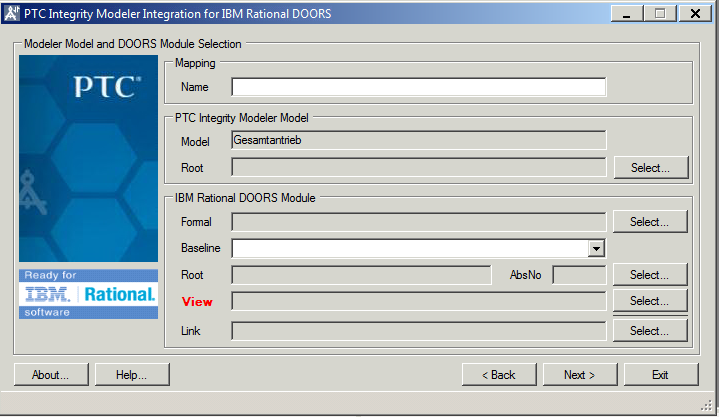Exit the integration wizard

pos(660,375)
